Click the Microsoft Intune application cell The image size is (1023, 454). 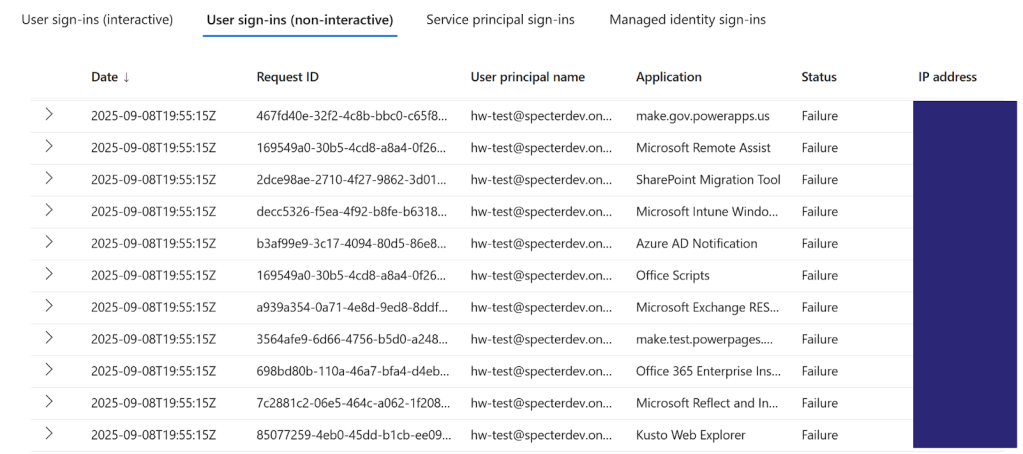[x=708, y=212]
